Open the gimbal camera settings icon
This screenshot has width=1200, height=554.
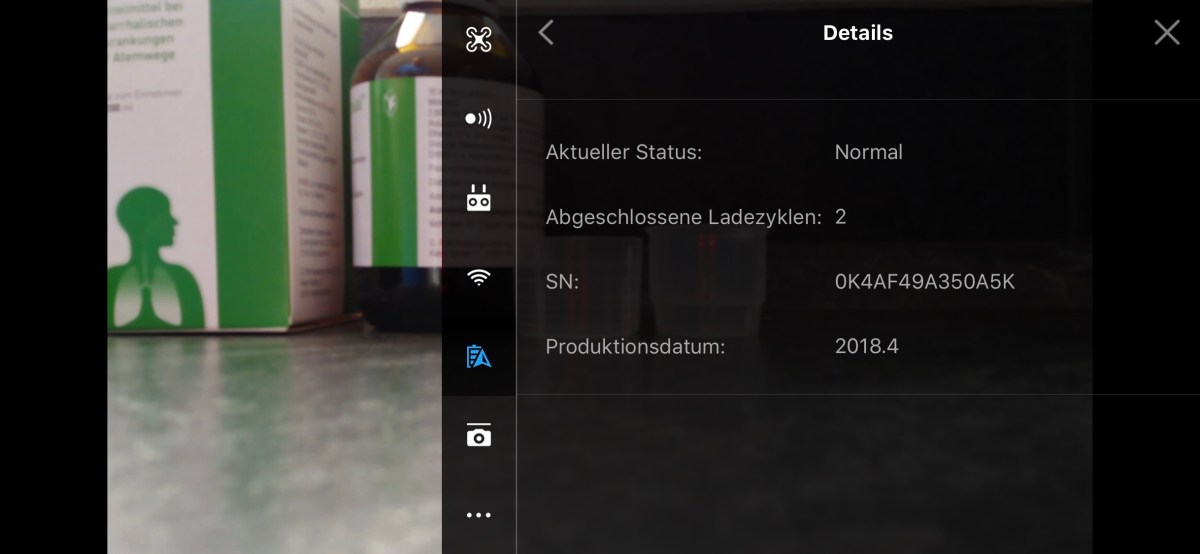(x=479, y=435)
